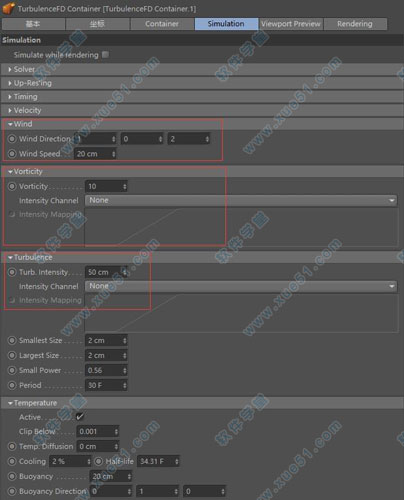The height and width of the screenshot is (500, 404).
Task: Click Largest Size field 2 cm
Action: [106, 355]
